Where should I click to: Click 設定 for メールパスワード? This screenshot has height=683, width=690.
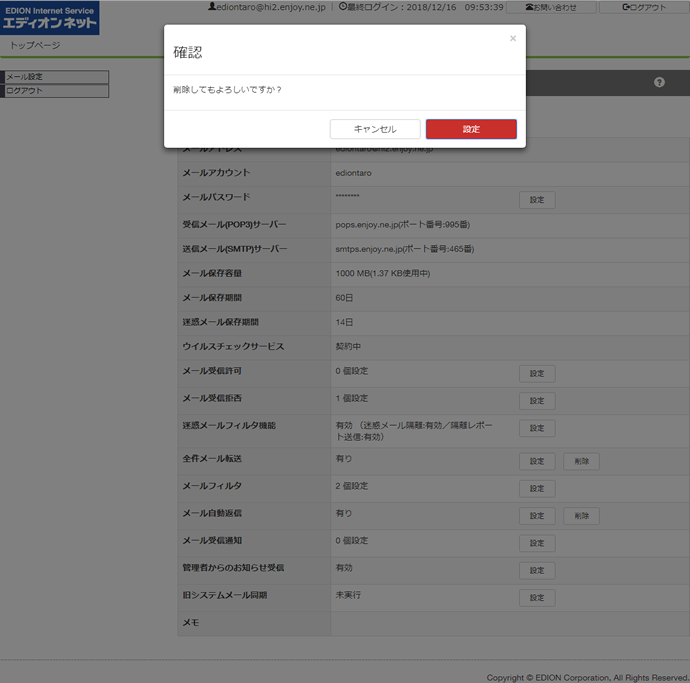point(536,200)
